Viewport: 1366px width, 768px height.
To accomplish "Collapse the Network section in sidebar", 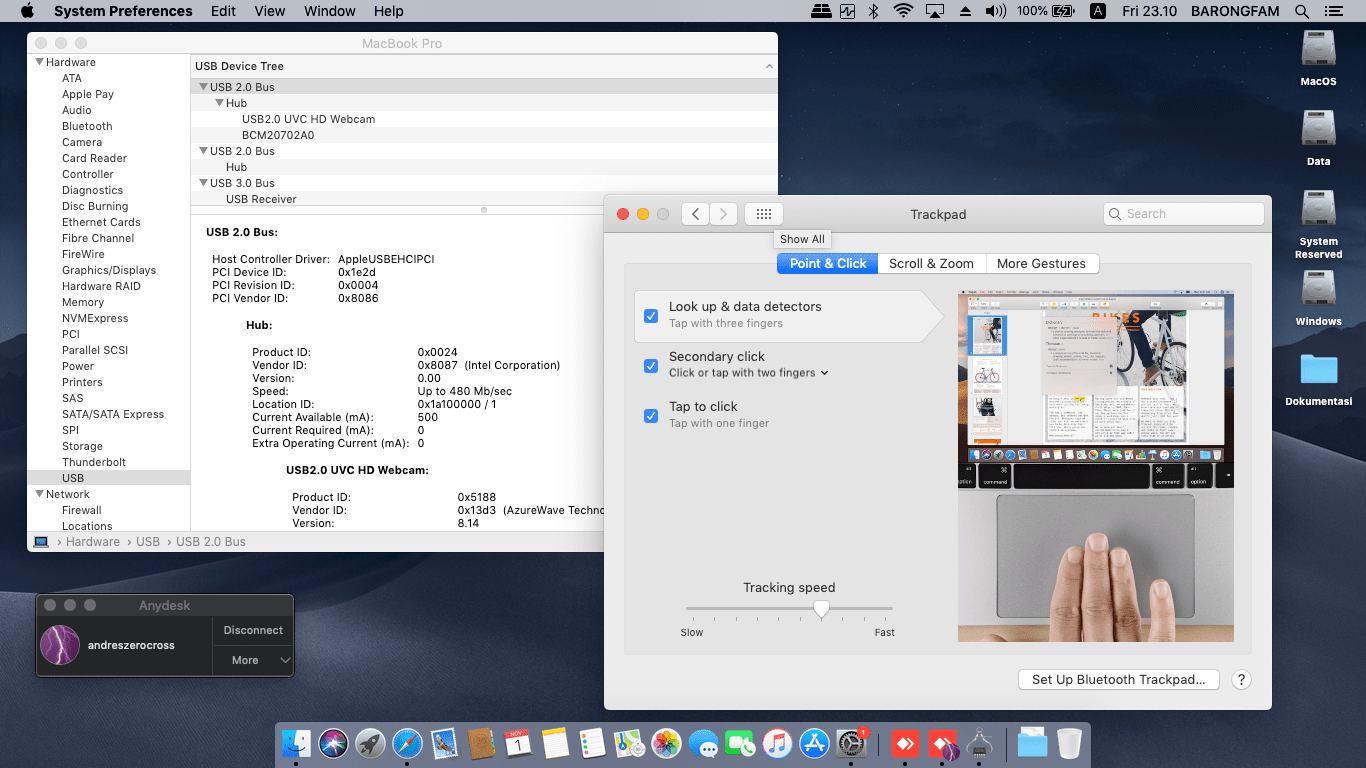I will (39, 494).
